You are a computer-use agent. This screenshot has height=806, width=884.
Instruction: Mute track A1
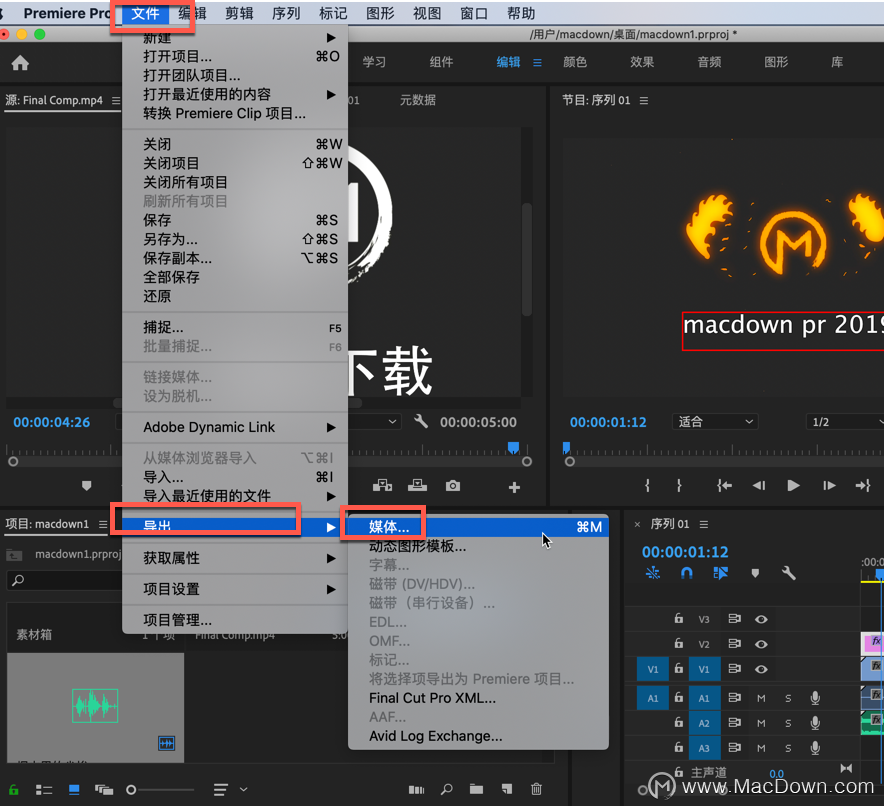tap(761, 698)
